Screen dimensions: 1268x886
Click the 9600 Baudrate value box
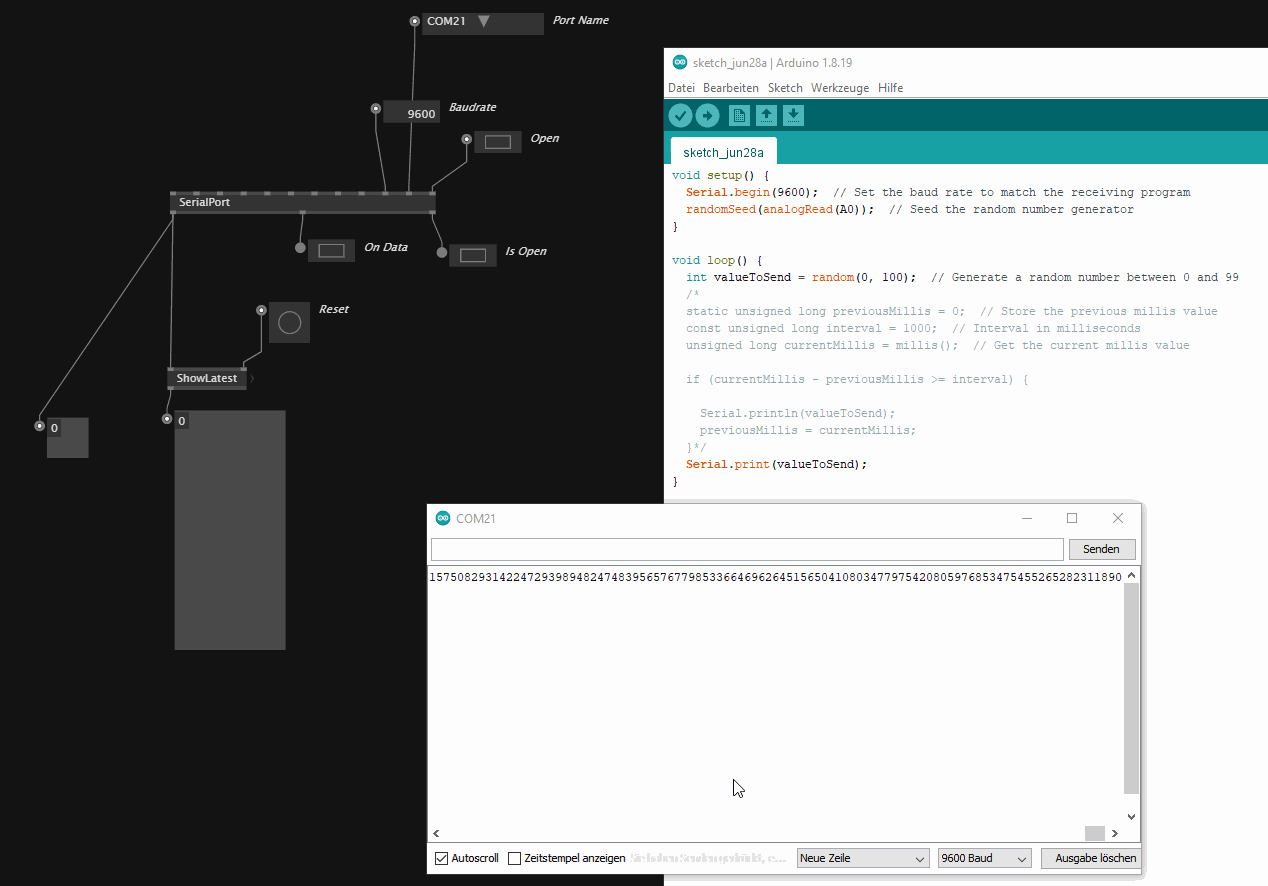pos(412,112)
